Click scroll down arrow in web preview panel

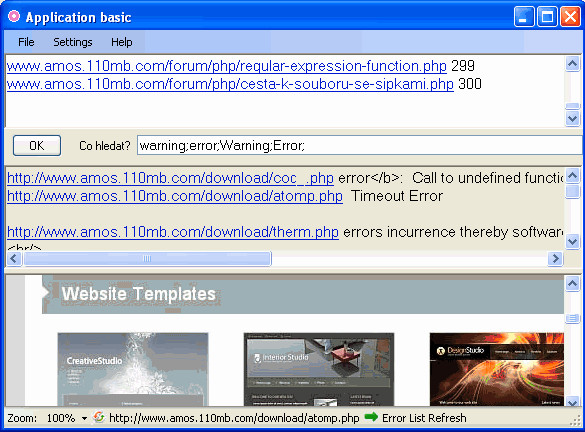(572, 401)
